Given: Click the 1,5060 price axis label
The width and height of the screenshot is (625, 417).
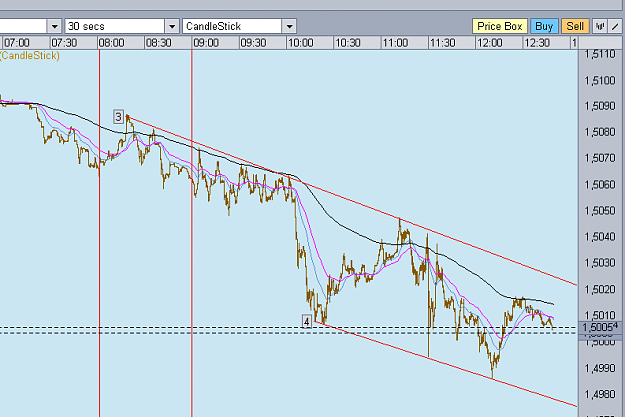Looking at the screenshot, I should point(600,185).
